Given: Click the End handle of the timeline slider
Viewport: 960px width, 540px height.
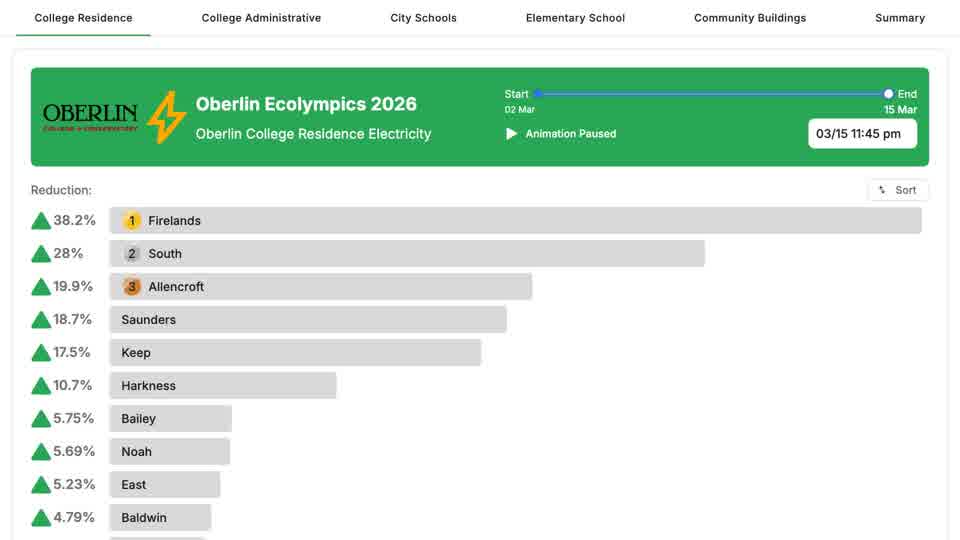Looking at the screenshot, I should pos(888,94).
